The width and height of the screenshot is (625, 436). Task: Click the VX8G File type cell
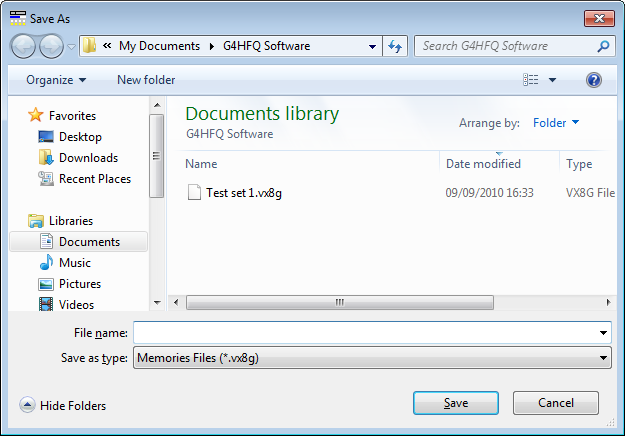coord(590,193)
